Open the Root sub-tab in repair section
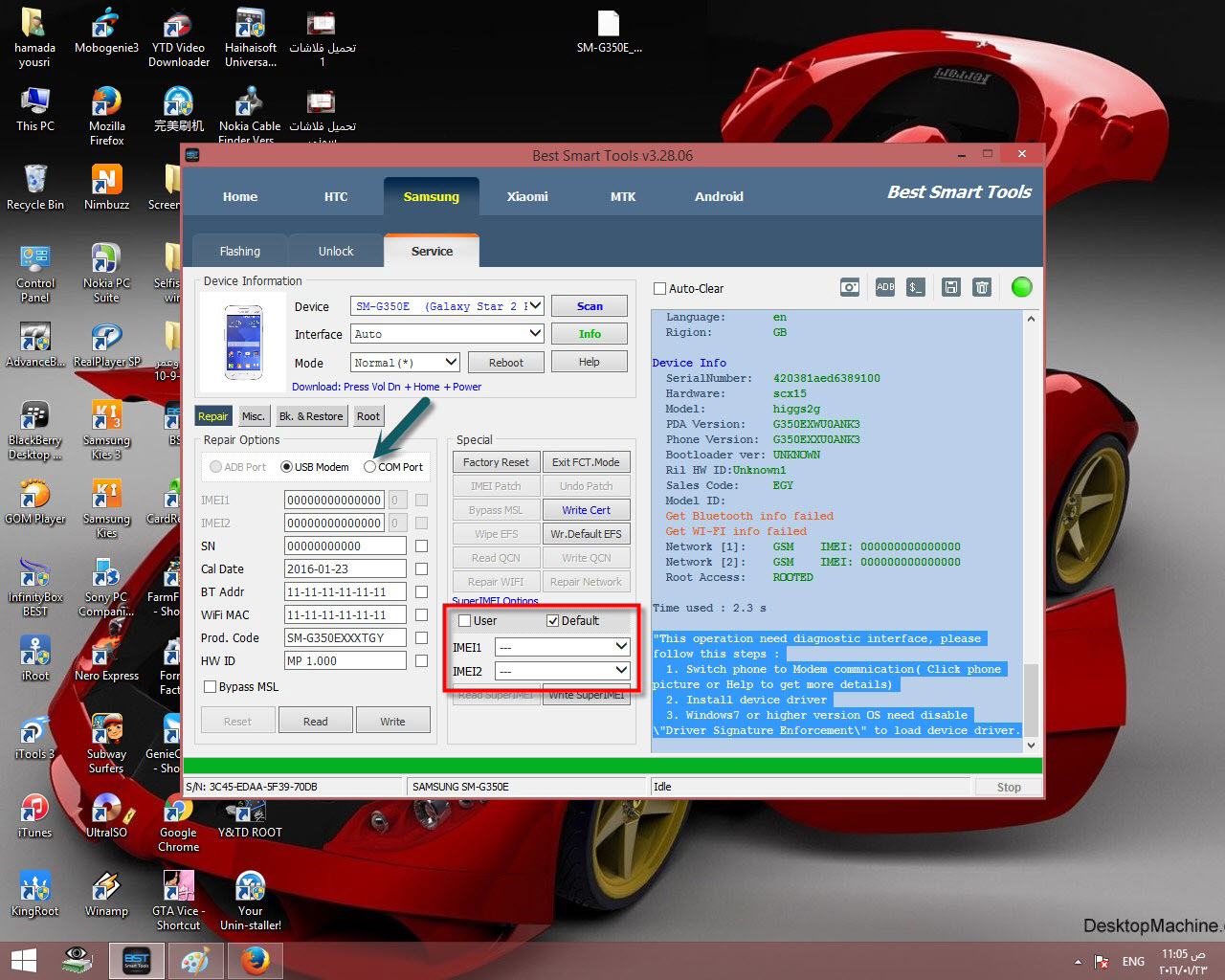Image resolution: width=1225 pixels, height=980 pixels. click(368, 415)
